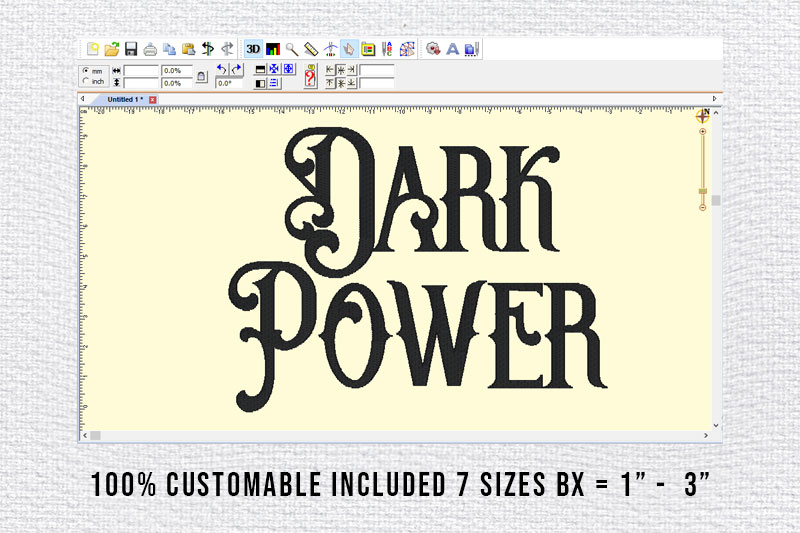Click the gear with red arrow icon
This screenshot has width=800, height=533.
pos(433,49)
